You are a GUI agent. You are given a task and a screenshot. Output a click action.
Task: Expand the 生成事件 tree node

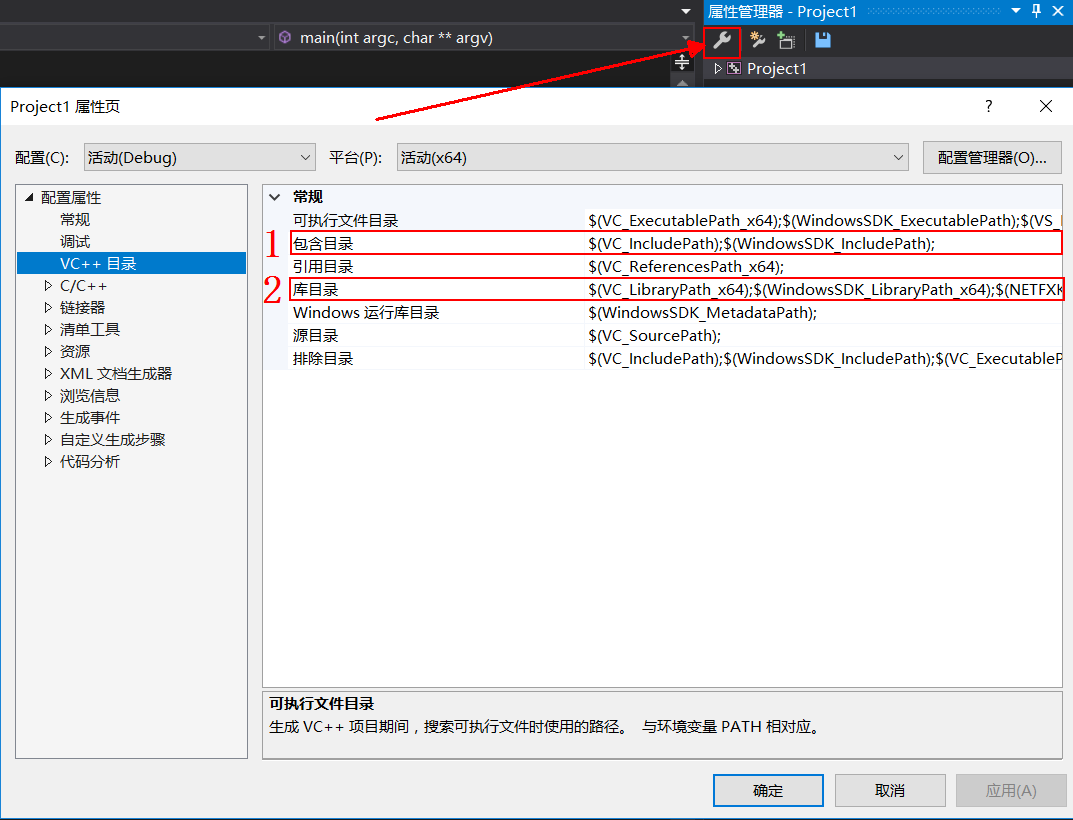[48, 418]
